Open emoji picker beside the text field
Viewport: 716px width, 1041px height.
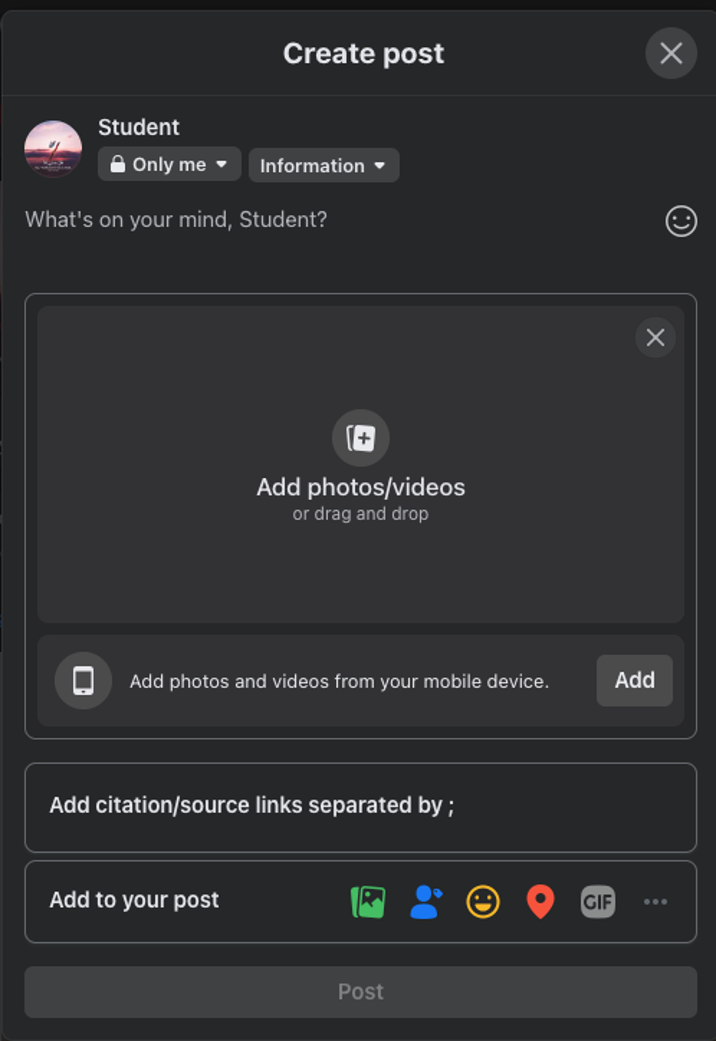tap(681, 221)
